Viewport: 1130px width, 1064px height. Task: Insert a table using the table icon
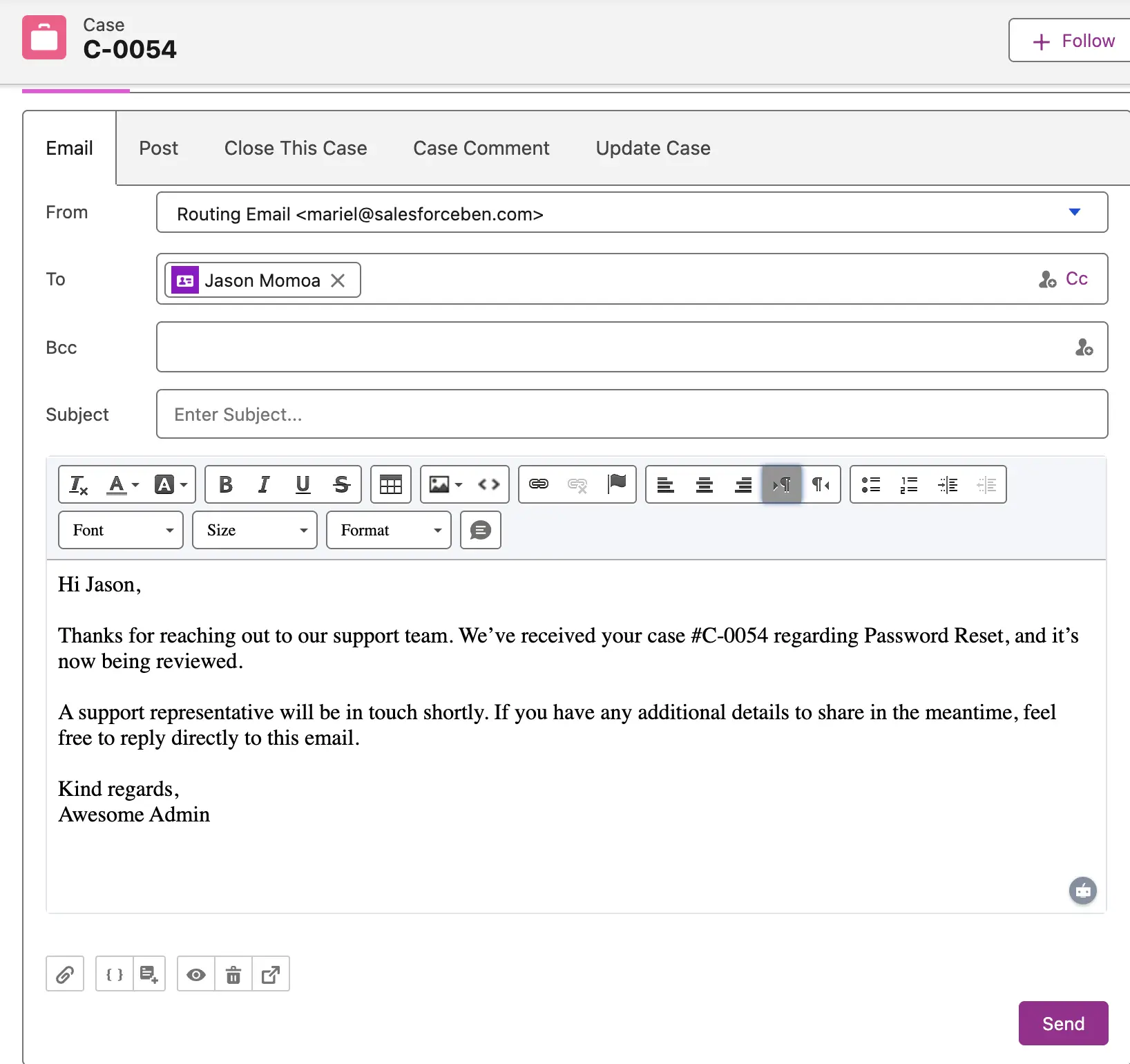[390, 485]
